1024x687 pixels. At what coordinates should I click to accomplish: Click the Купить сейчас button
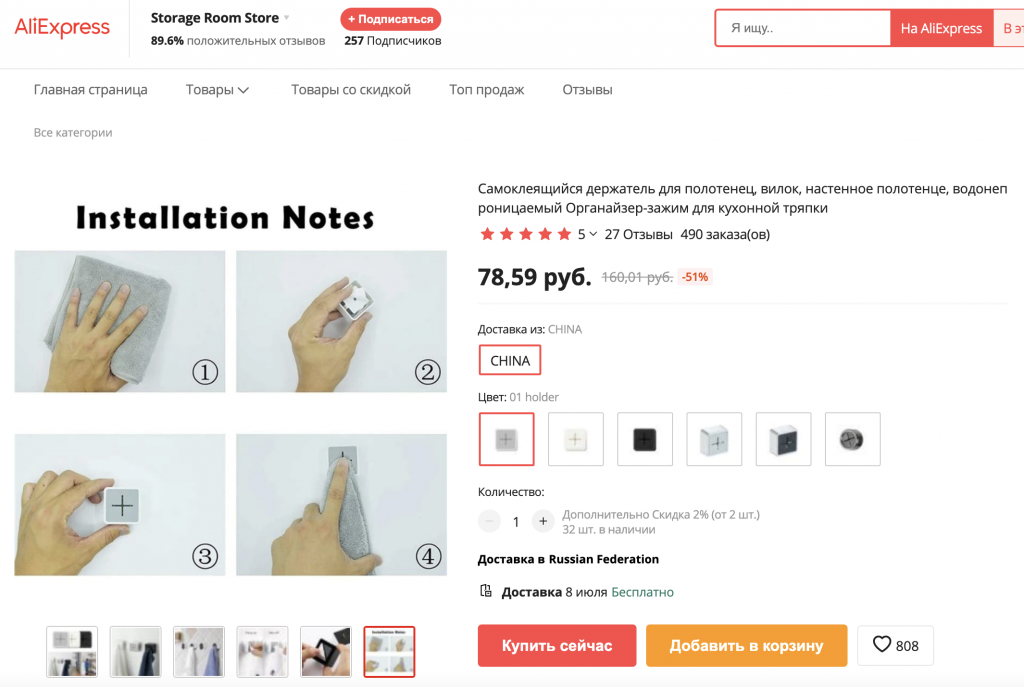pos(557,646)
